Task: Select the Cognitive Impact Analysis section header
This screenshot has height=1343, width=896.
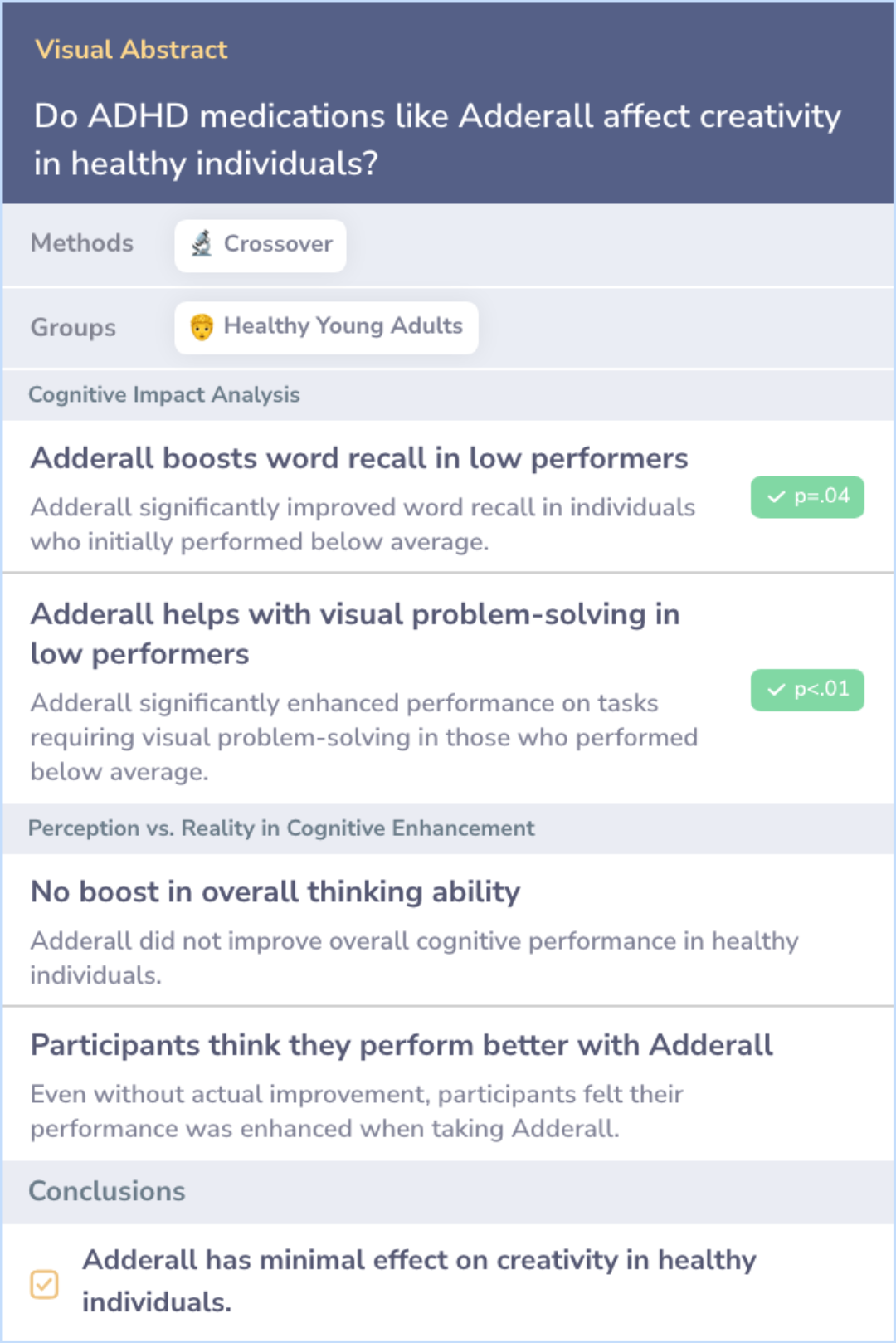Action: click(x=164, y=395)
